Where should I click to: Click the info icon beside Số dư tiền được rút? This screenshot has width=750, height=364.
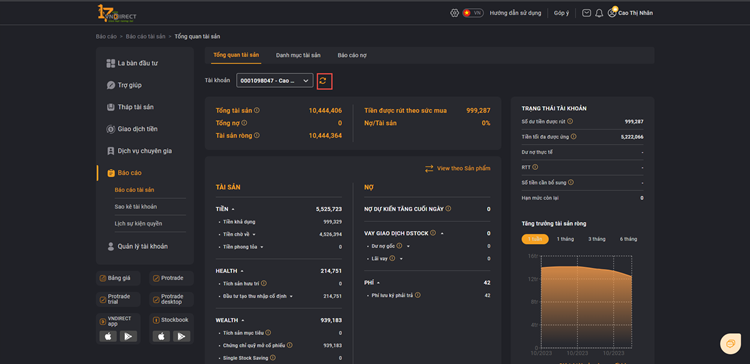(570, 121)
